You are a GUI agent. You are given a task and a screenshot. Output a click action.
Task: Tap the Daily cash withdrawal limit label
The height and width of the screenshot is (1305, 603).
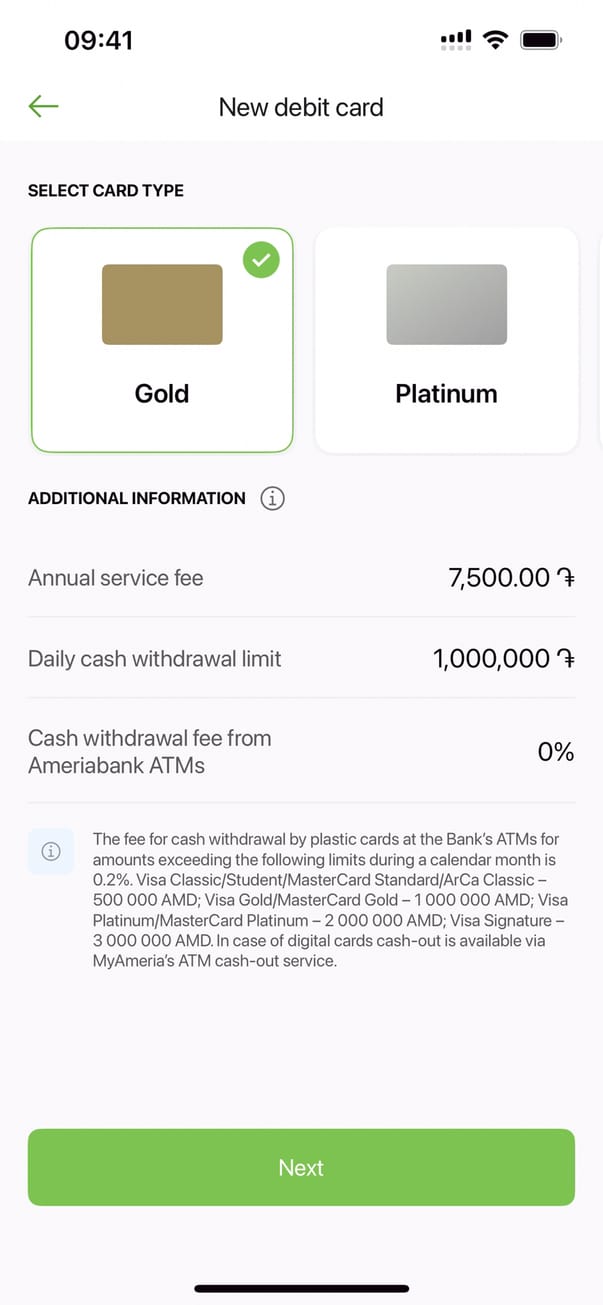154,659
